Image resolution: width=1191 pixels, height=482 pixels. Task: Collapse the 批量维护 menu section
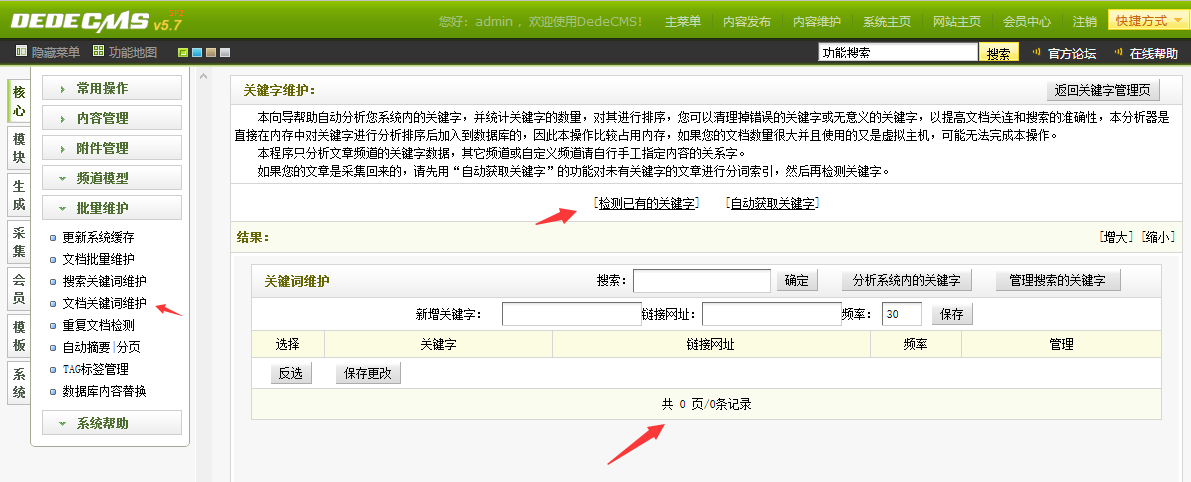tap(111, 208)
